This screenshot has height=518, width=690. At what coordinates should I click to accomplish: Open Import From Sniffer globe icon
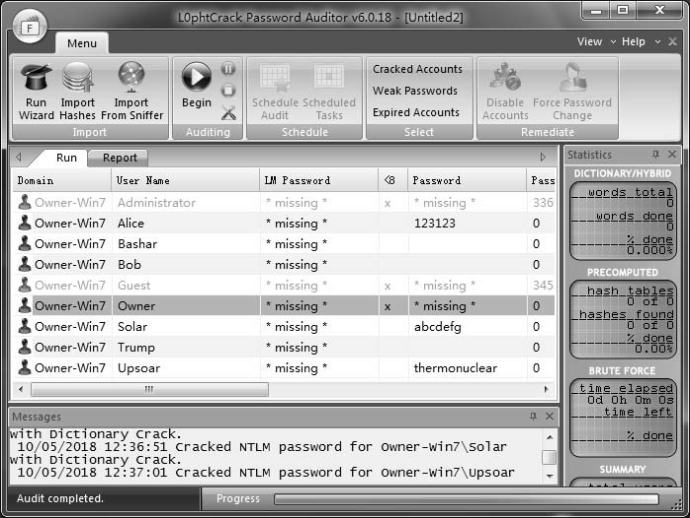pos(131,77)
